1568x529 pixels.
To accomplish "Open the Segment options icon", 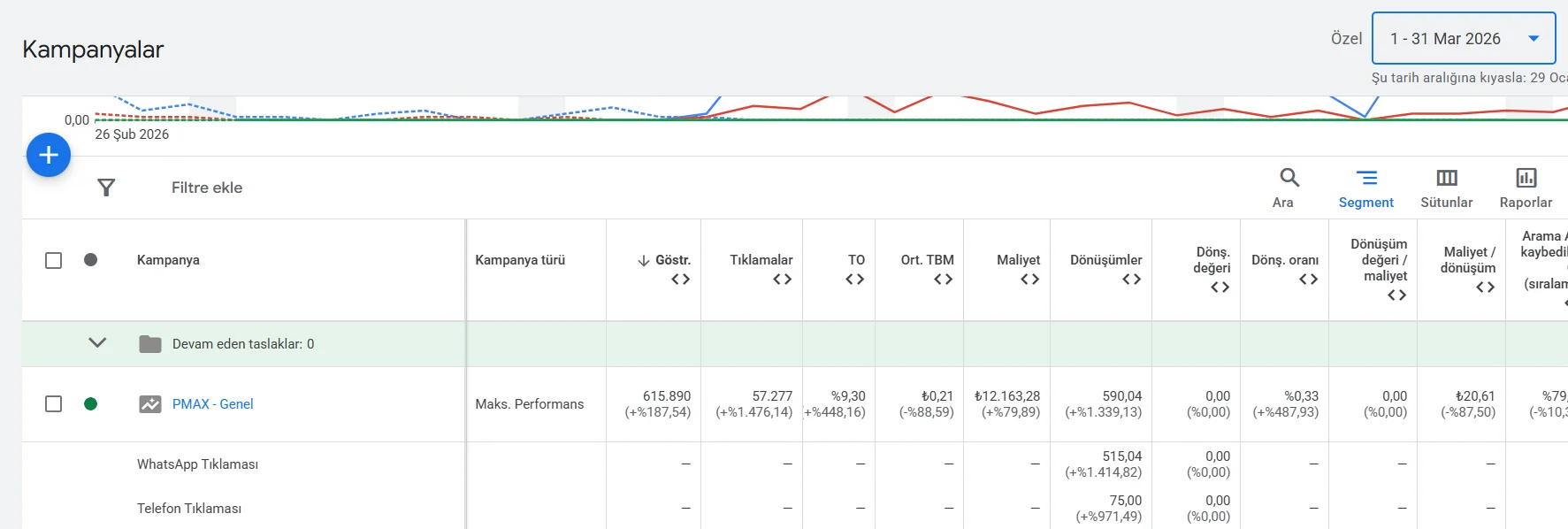I will 1366,178.
